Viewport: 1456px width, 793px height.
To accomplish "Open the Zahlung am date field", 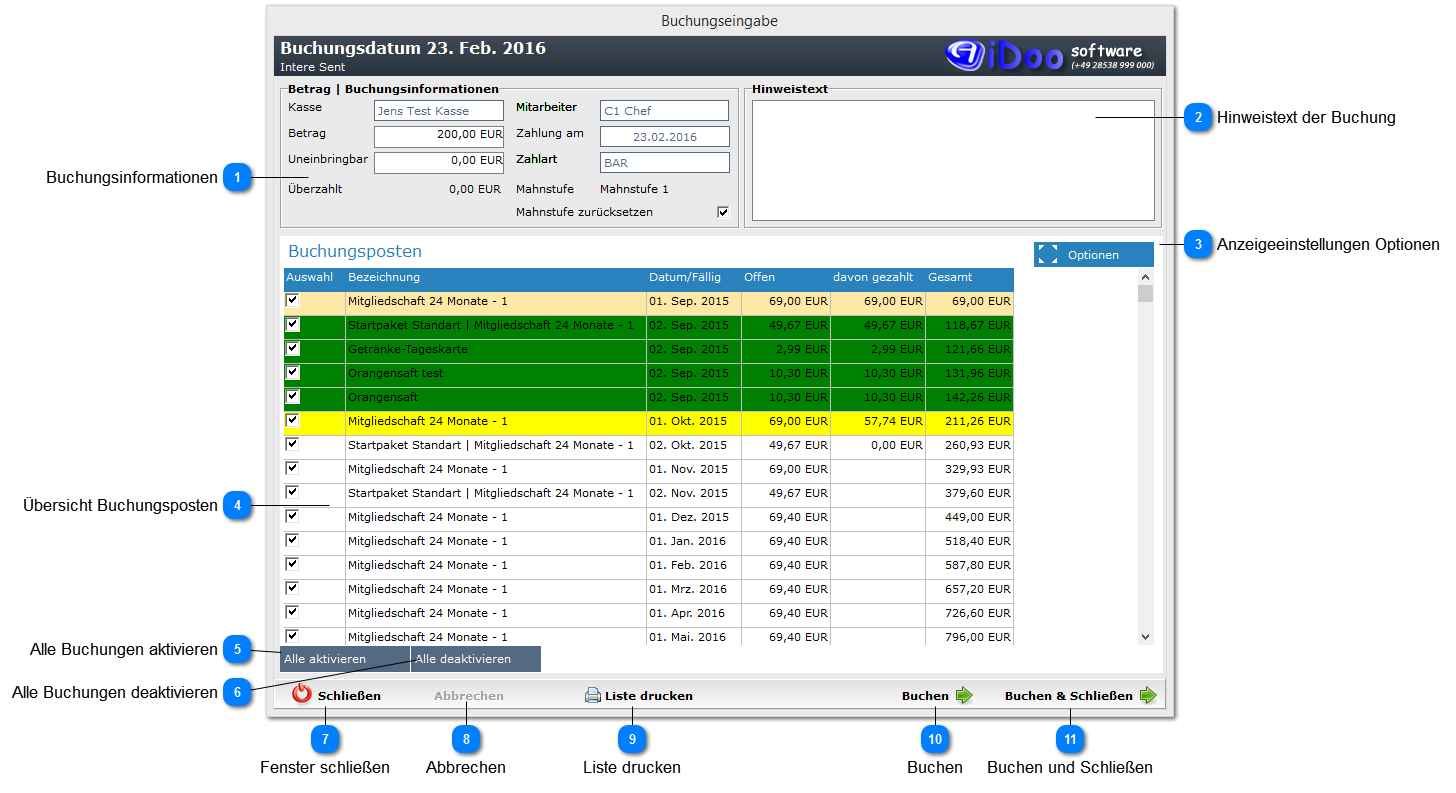I will [x=665, y=137].
